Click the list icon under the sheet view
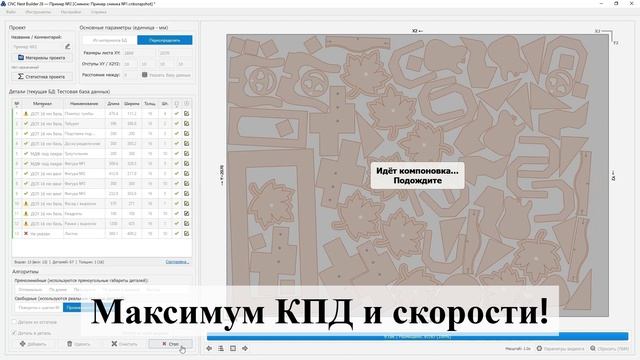The width and height of the screenshot is (640, 360). [x=221, y=349]
